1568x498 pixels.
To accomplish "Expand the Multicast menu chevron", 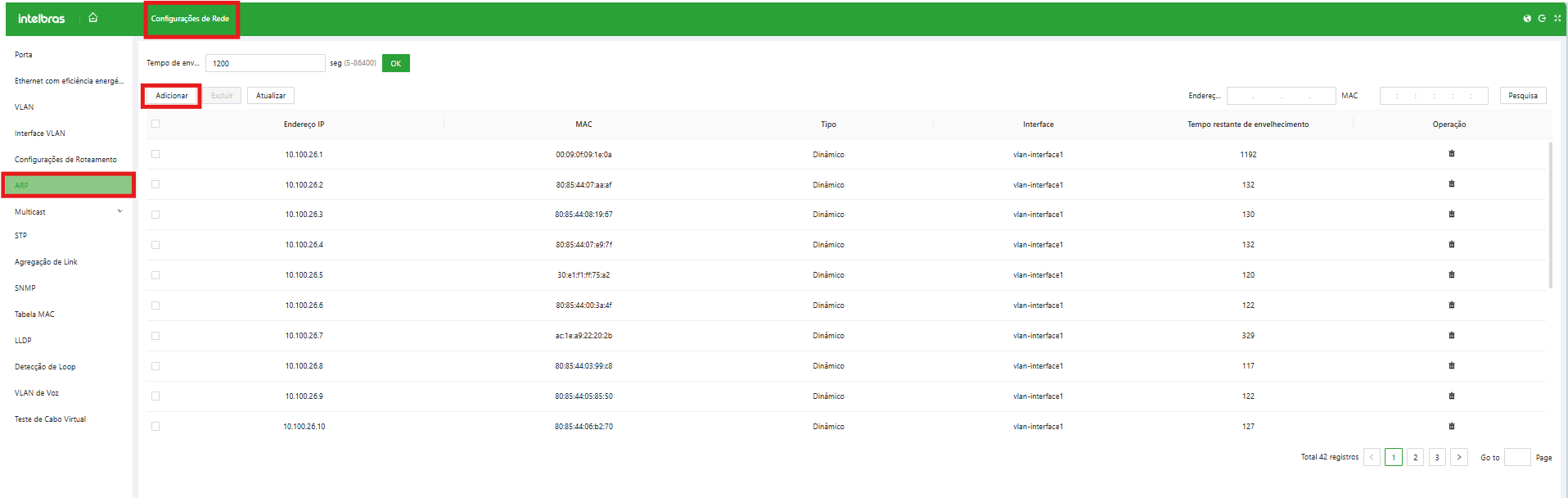I will [x=119, y=211].
